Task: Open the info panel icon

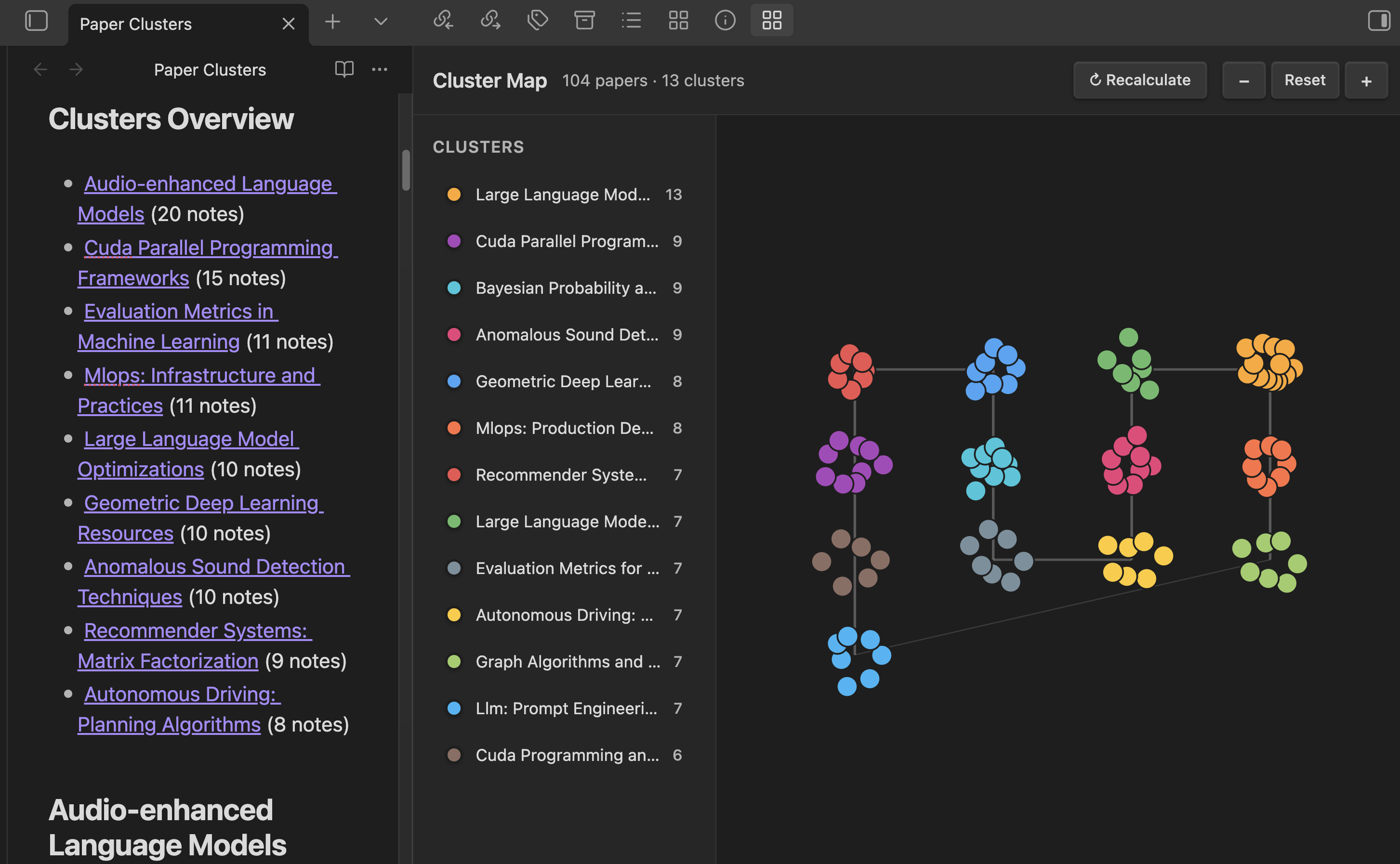Action: click(725, 21)
